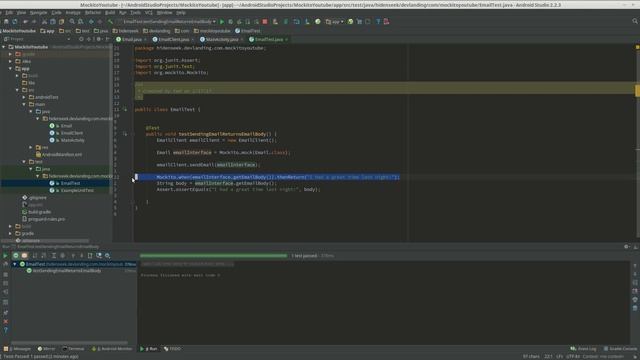The width and height of the screenshot is (640, 360).
Task: Collapse the test folder
Action: (x=24, y=162)
